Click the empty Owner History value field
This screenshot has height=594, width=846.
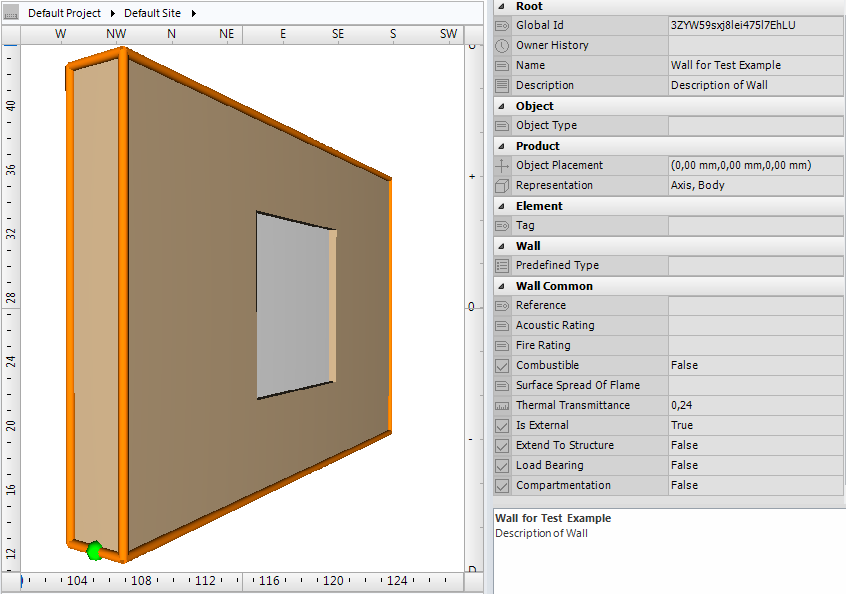pyautogui.click(x=755, y=45)
